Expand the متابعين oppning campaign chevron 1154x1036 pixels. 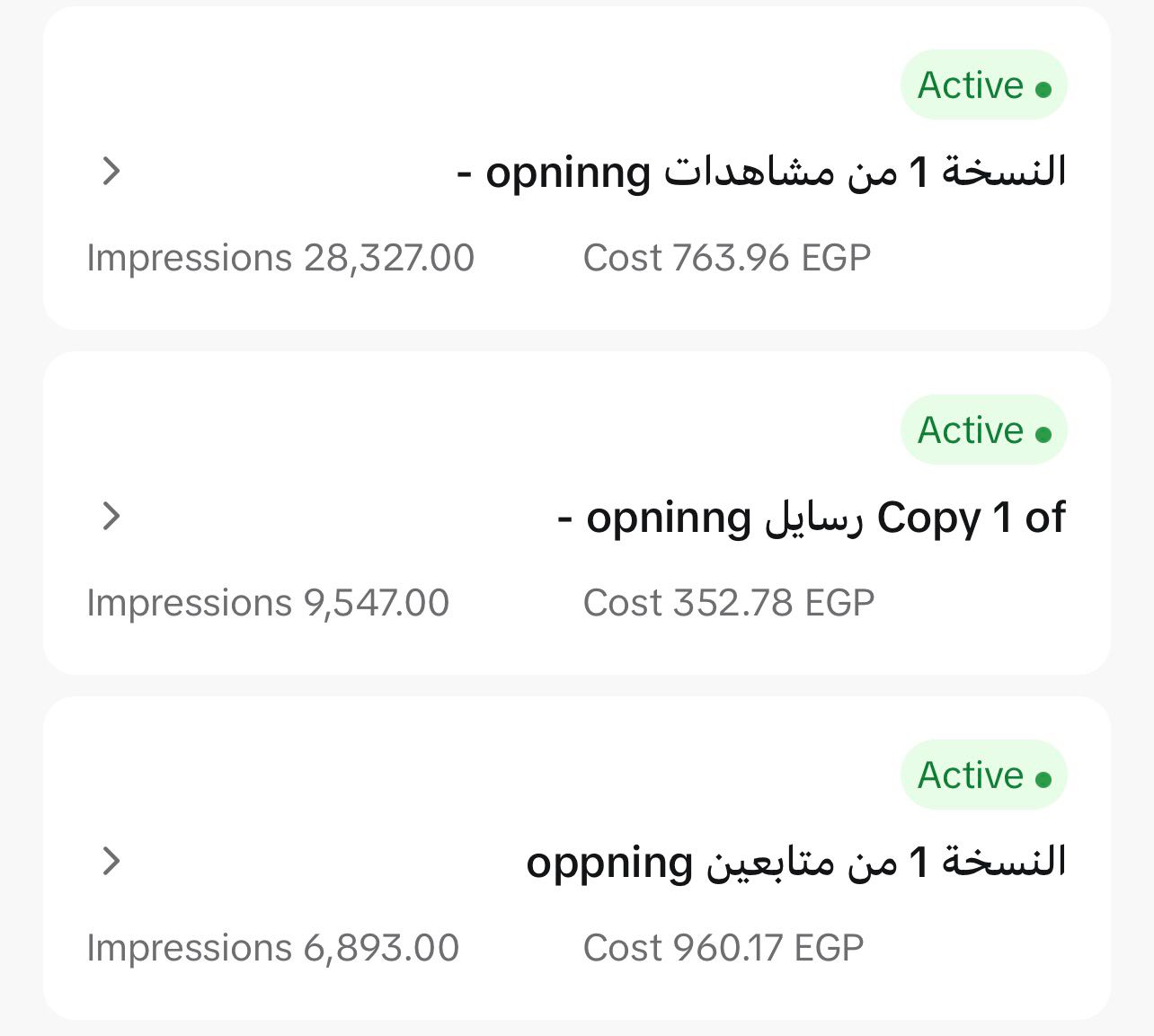click(x=111, y=861)
